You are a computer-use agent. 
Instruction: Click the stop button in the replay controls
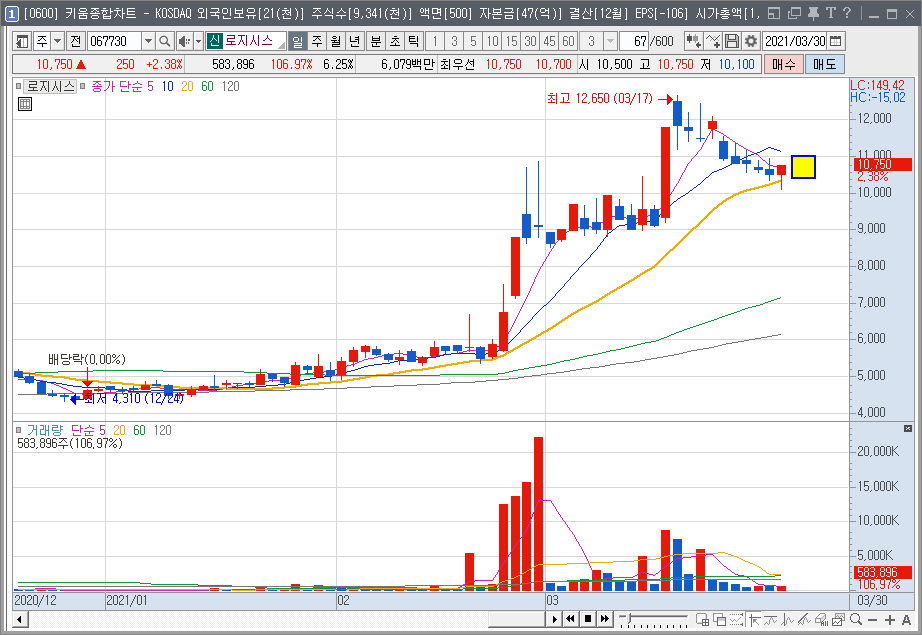pos(587,619)
